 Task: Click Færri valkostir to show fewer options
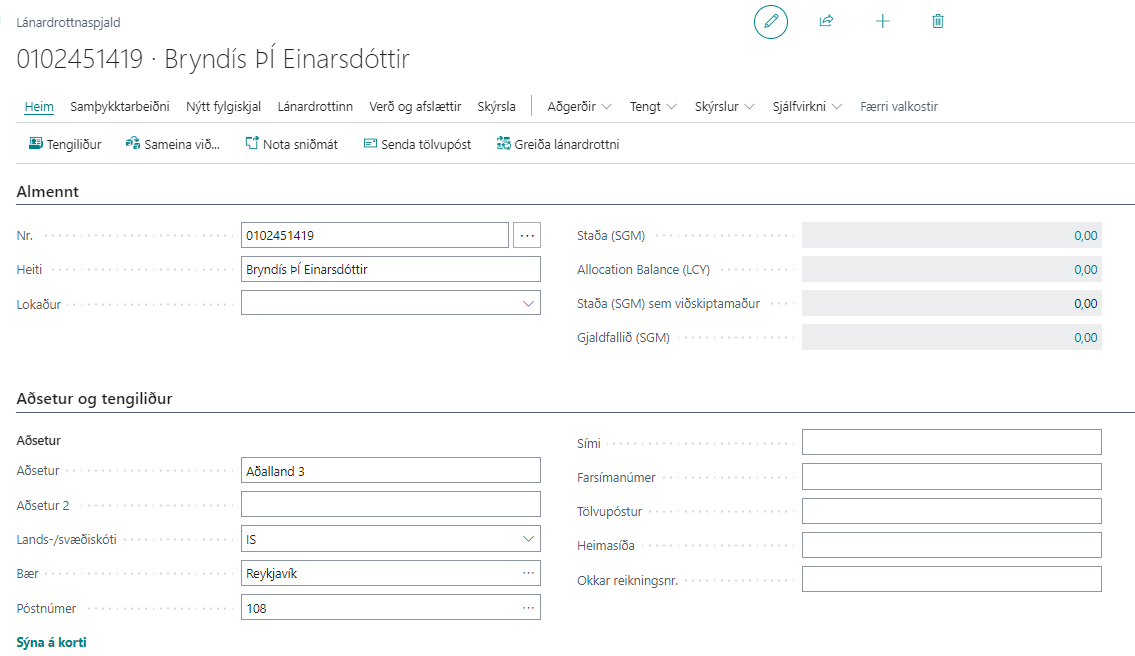click(899, 106)
